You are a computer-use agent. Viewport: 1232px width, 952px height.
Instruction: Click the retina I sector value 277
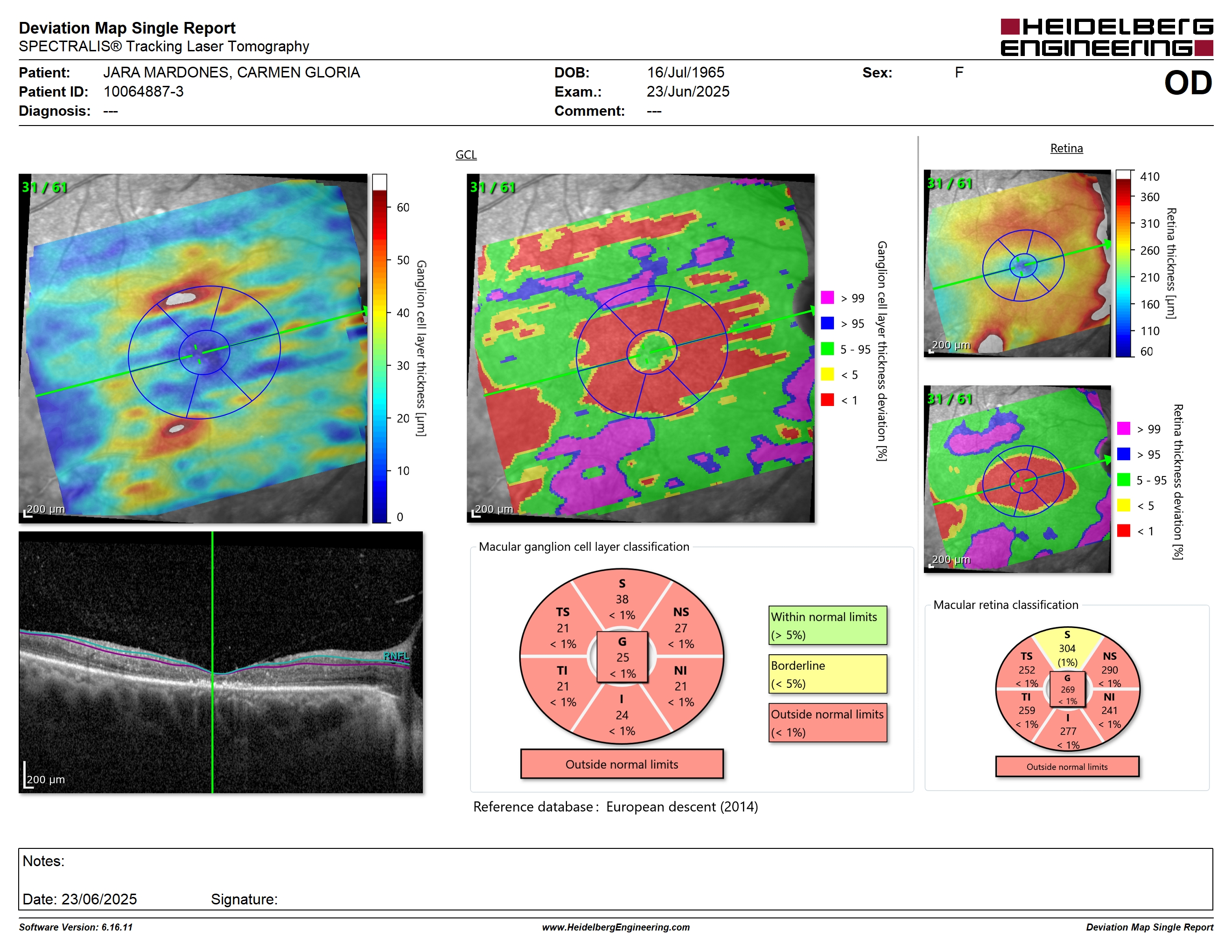pos(1068,731)
